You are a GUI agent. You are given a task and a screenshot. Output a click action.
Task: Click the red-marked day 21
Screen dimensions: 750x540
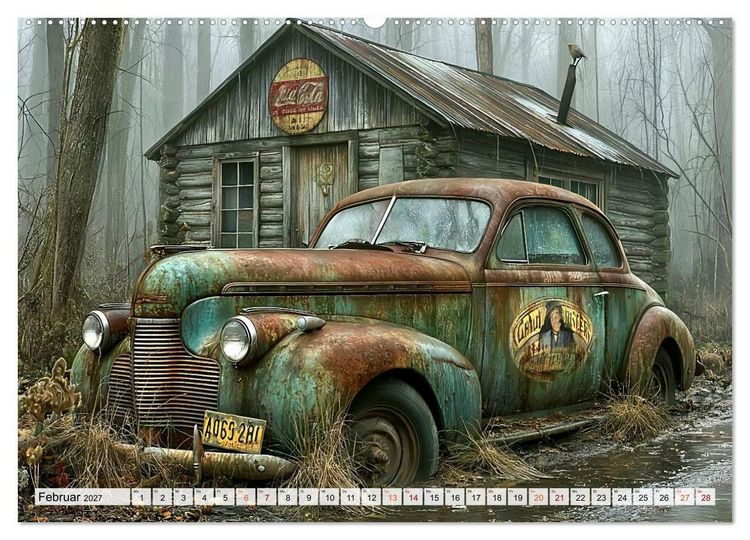pyautogui.click(x=559, y=497)
